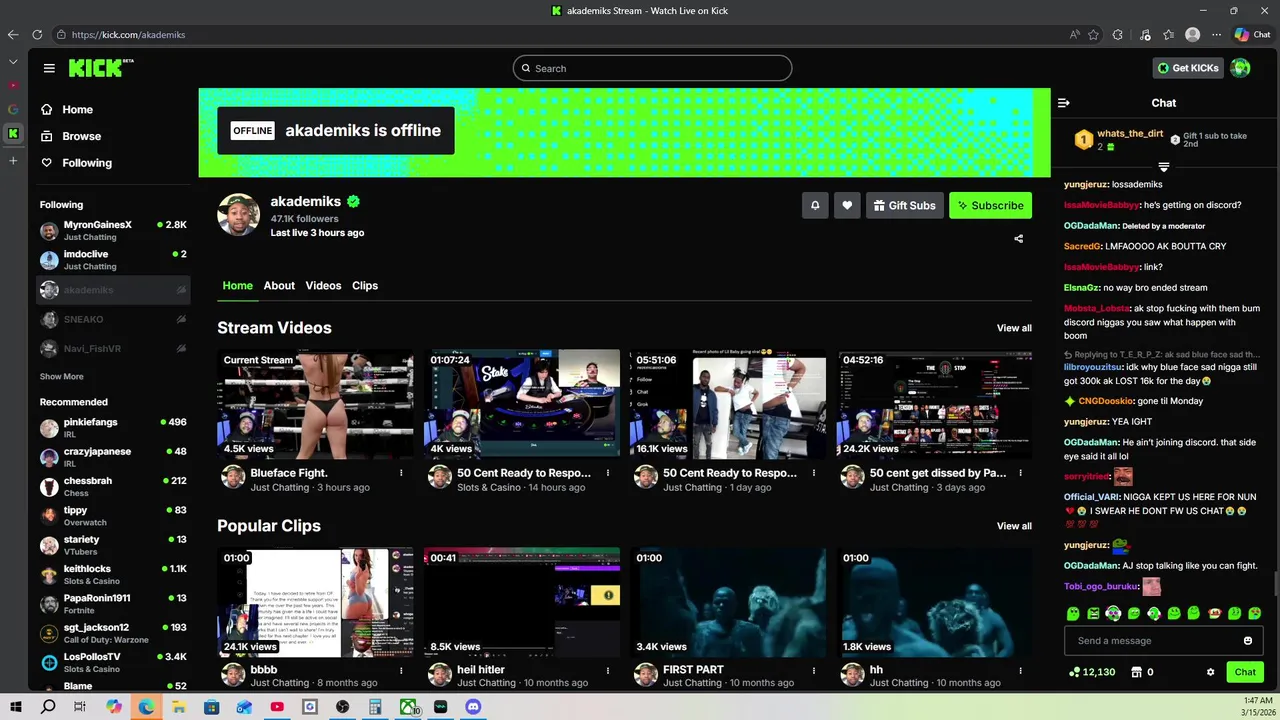This screenshot has width=1280, height=720.
Task: Click the channel points balance 12,130
Action: click(x=1092, y=672)
